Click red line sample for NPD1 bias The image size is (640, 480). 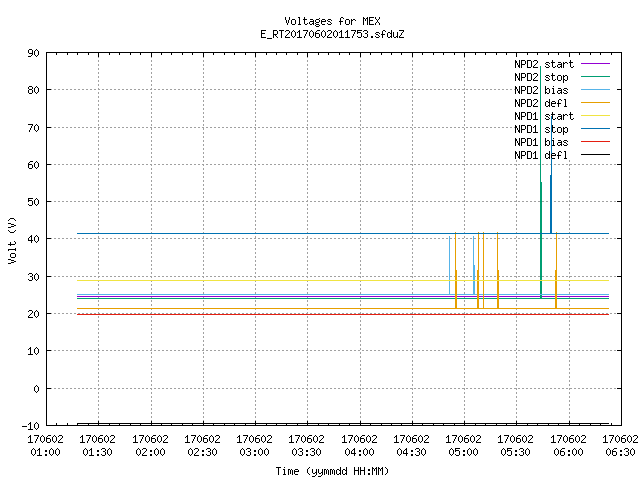pos(595,142)
